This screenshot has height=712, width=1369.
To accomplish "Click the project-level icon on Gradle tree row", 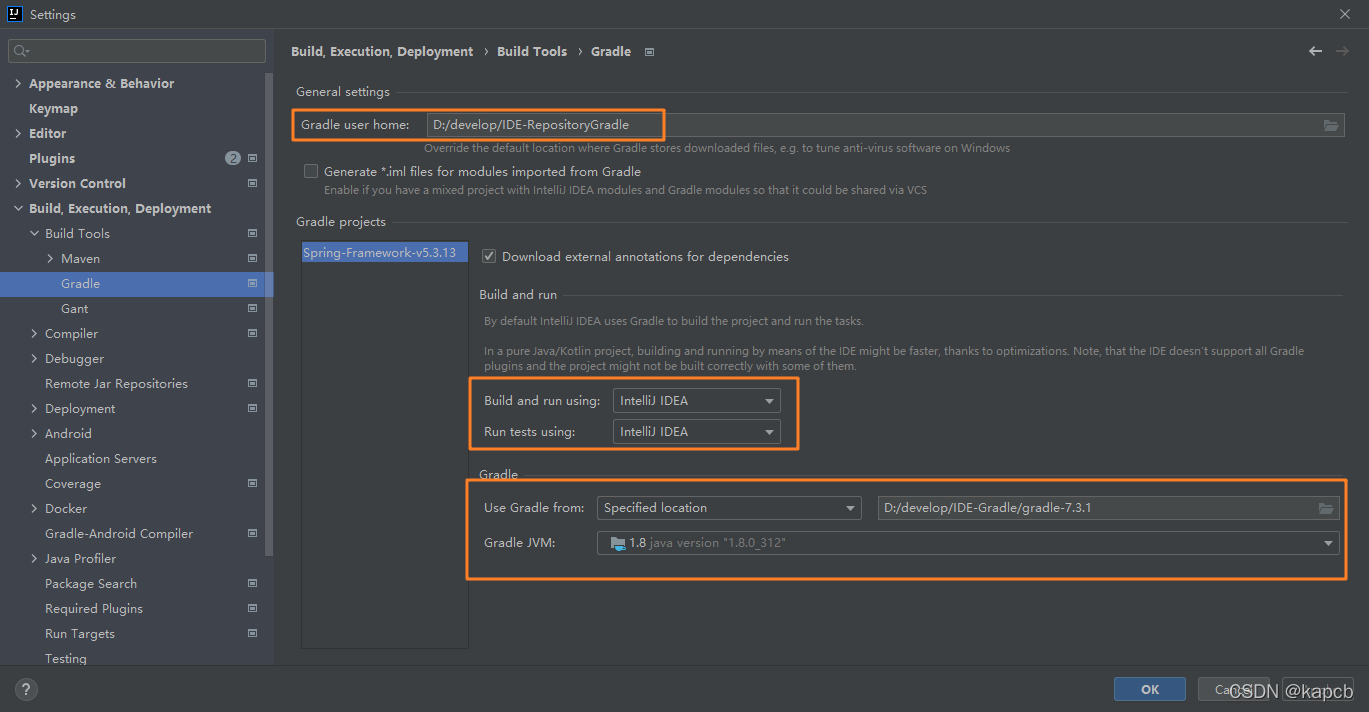I will tap(252, 283).
